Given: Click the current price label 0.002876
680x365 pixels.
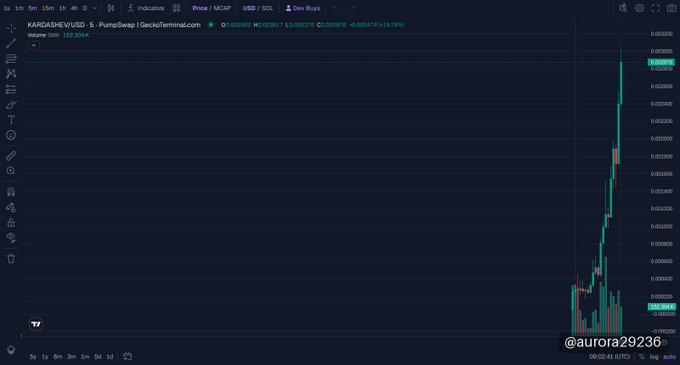Looking at the screenshot, I should 661,62.
